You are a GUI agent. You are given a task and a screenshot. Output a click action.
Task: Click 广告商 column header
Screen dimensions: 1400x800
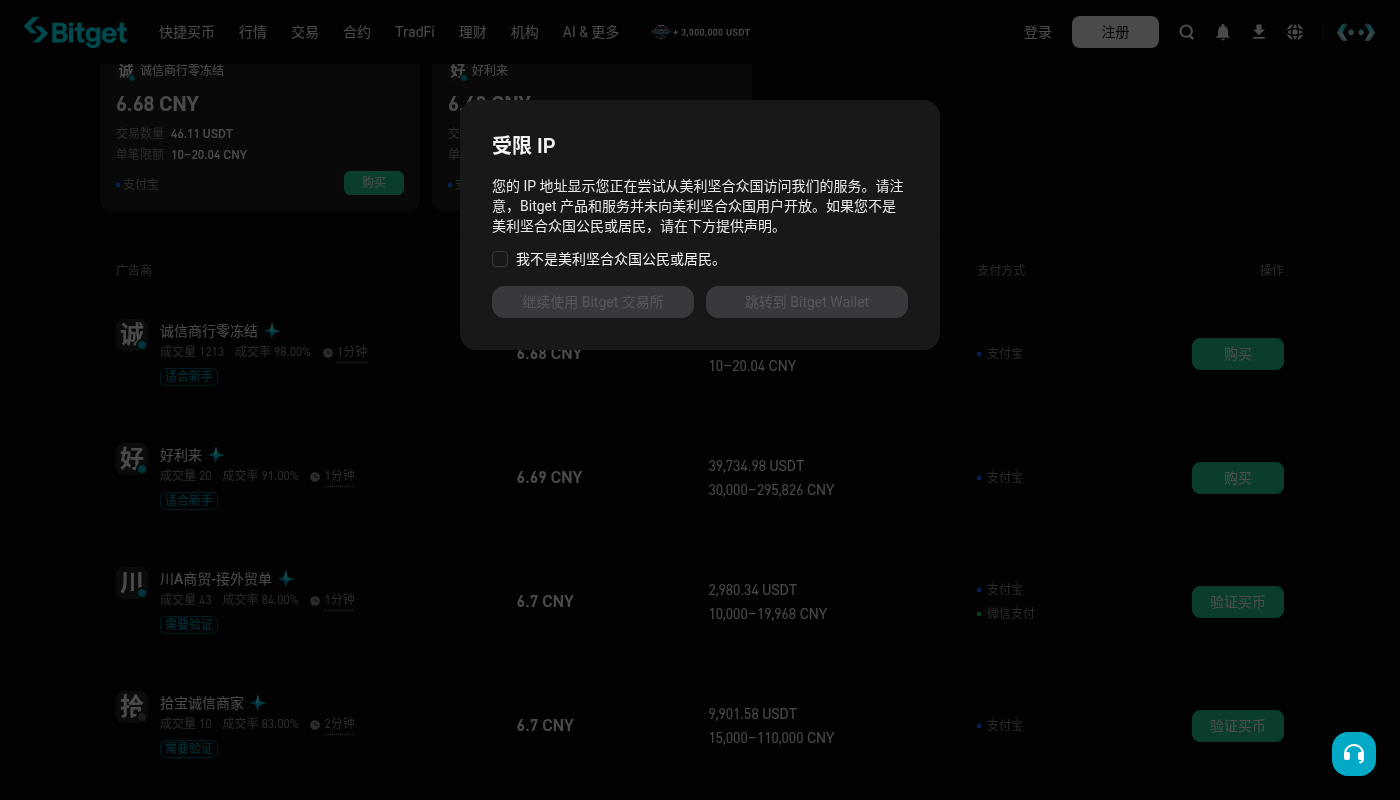134,271
